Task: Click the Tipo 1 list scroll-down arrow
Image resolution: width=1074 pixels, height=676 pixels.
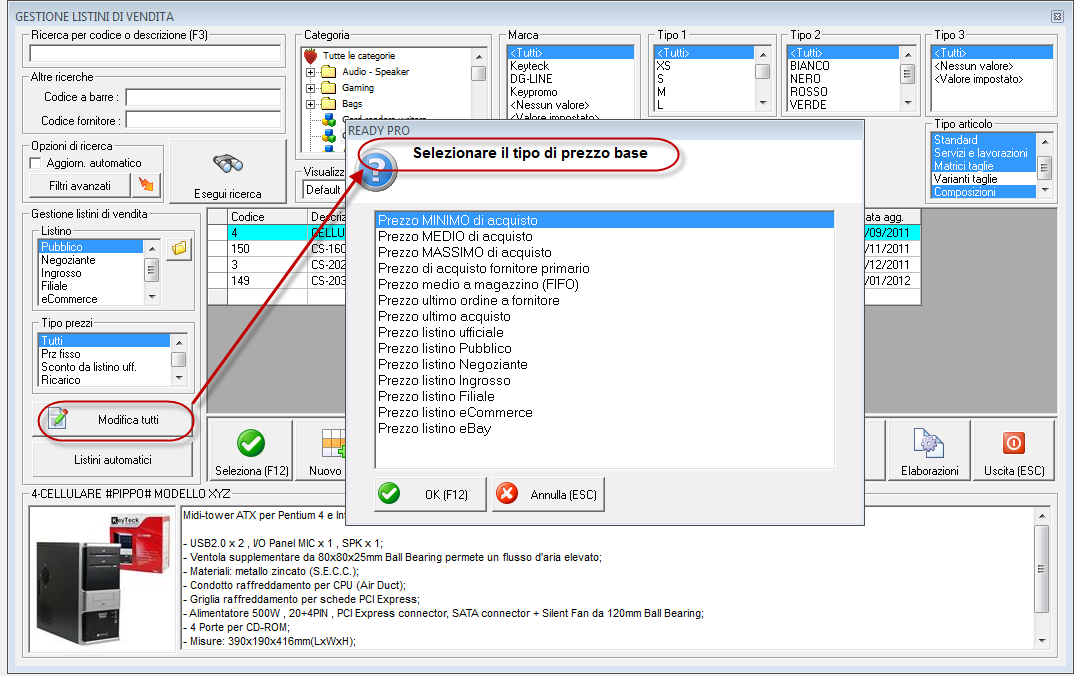Action: (763, 103)
